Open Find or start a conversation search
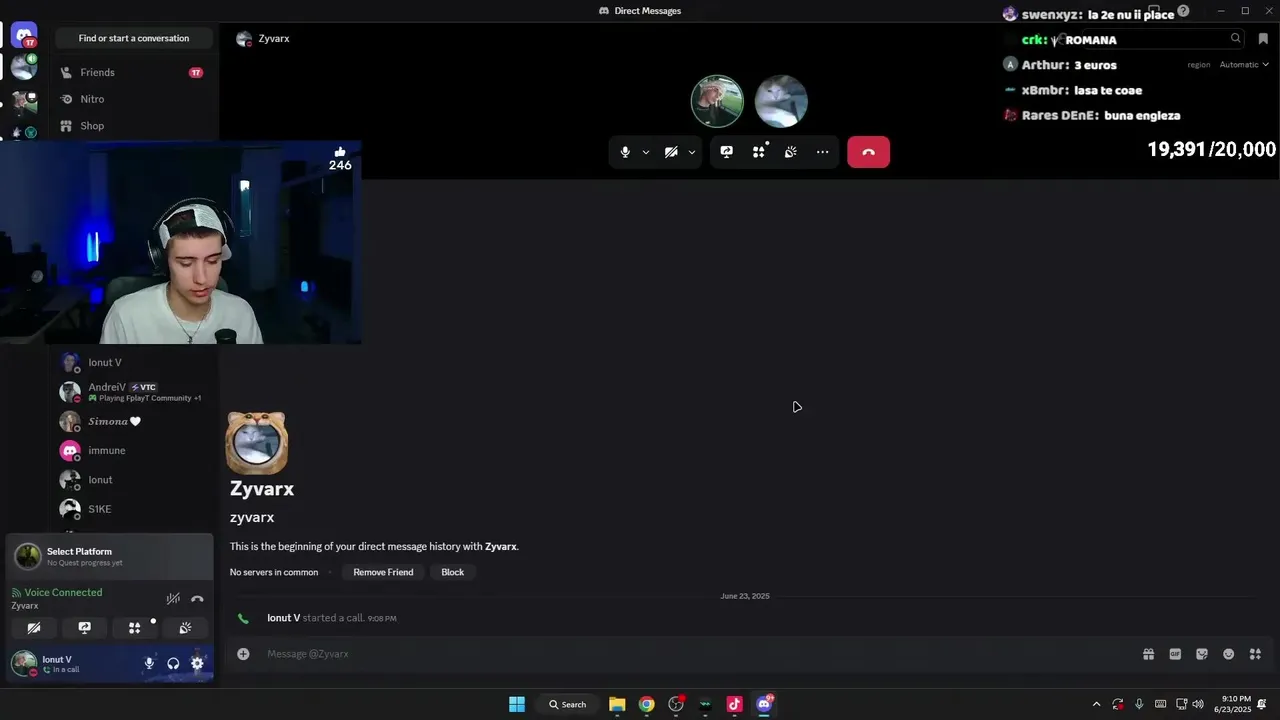The height and width of the screenshot is (720, 1280). pyautogui.click(x=134, y=38)
